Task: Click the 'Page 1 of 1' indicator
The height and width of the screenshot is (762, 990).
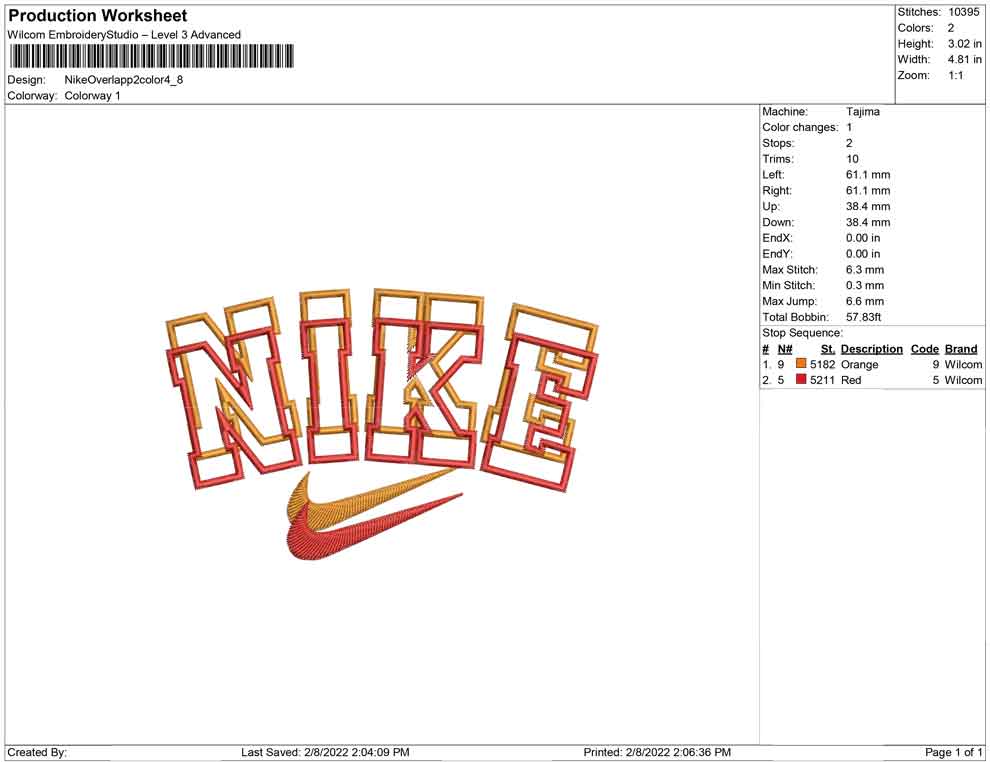Action: [x=953, y=752]
